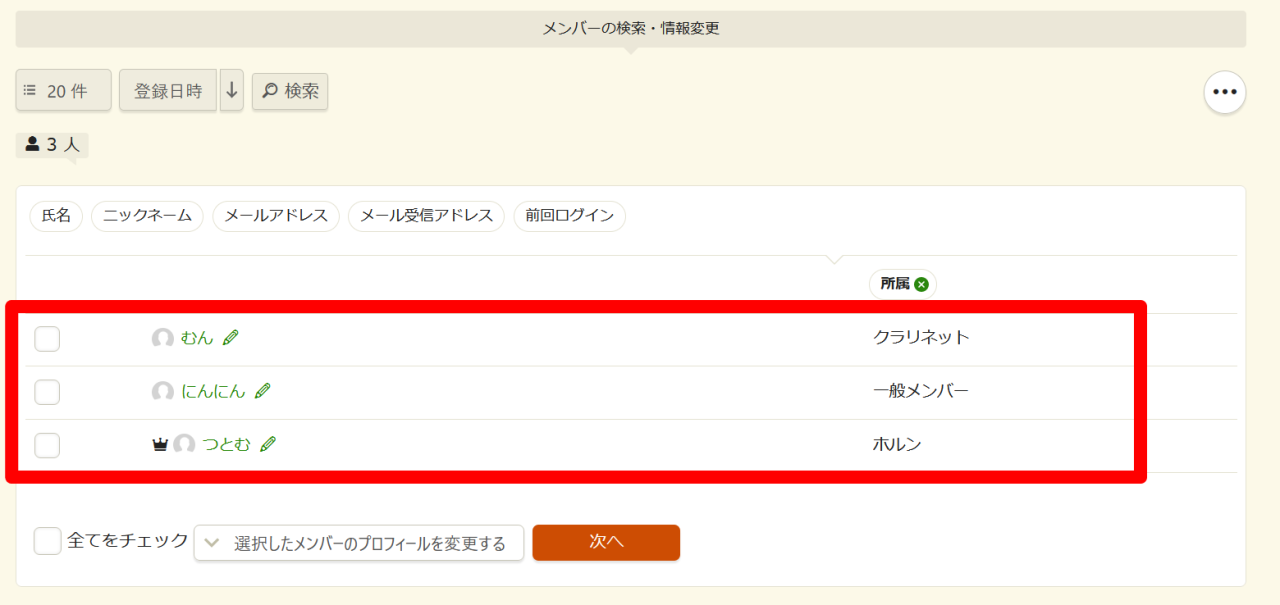1280x605 pixels.
Task: Open the 登録日時 sort field dropdown
Action: coord(168,91)
